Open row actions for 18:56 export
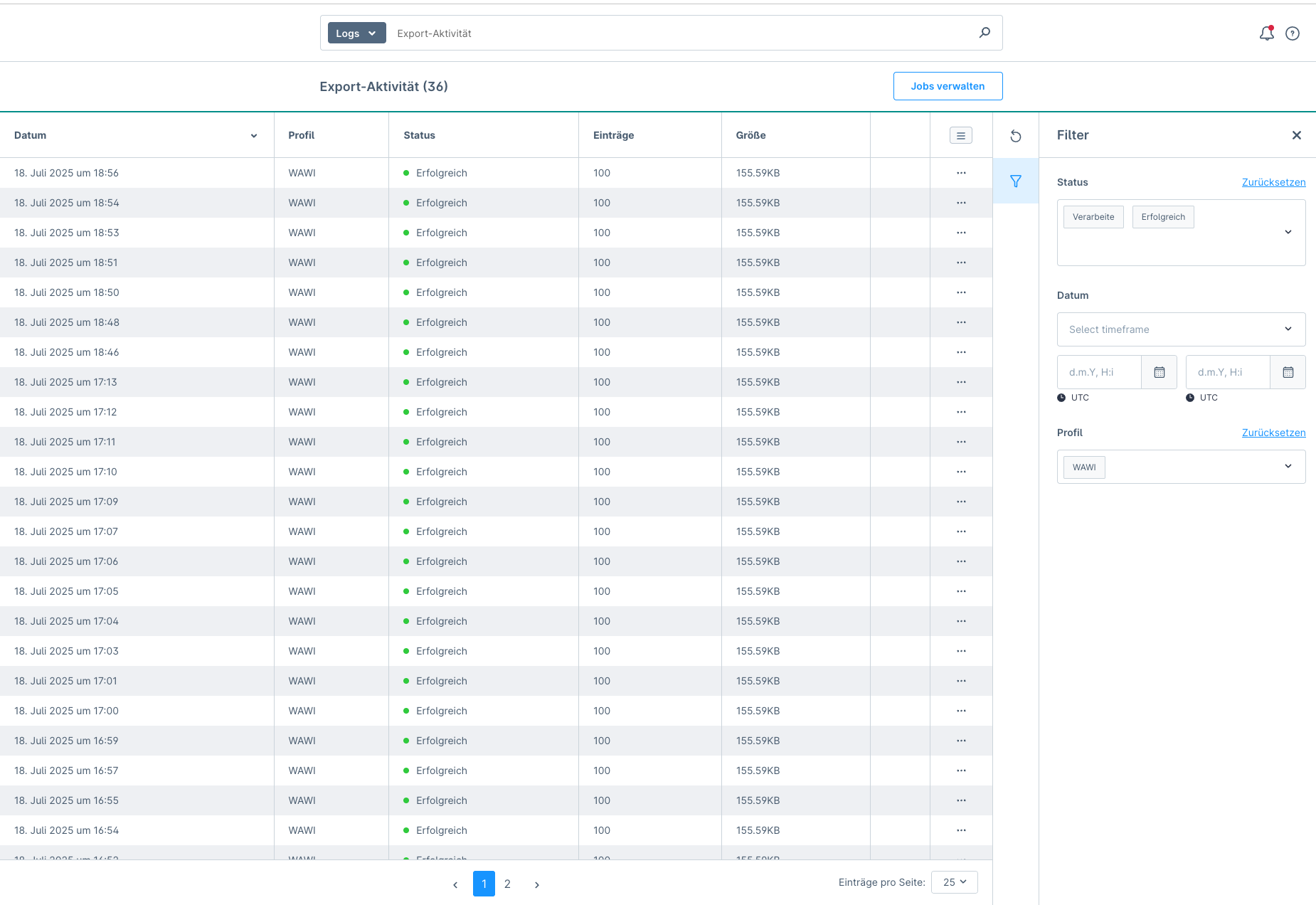Viewport: 1316px width, 905px height. [x=961, y=173]
